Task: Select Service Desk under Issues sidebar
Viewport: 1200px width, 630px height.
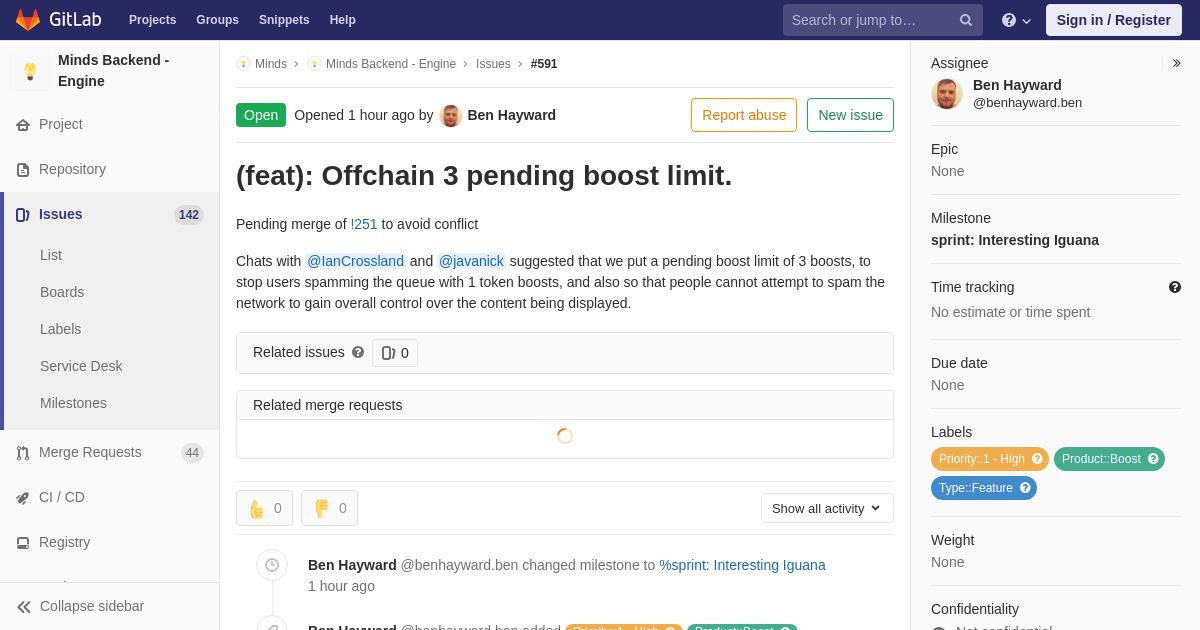Action: click(81, 366)
